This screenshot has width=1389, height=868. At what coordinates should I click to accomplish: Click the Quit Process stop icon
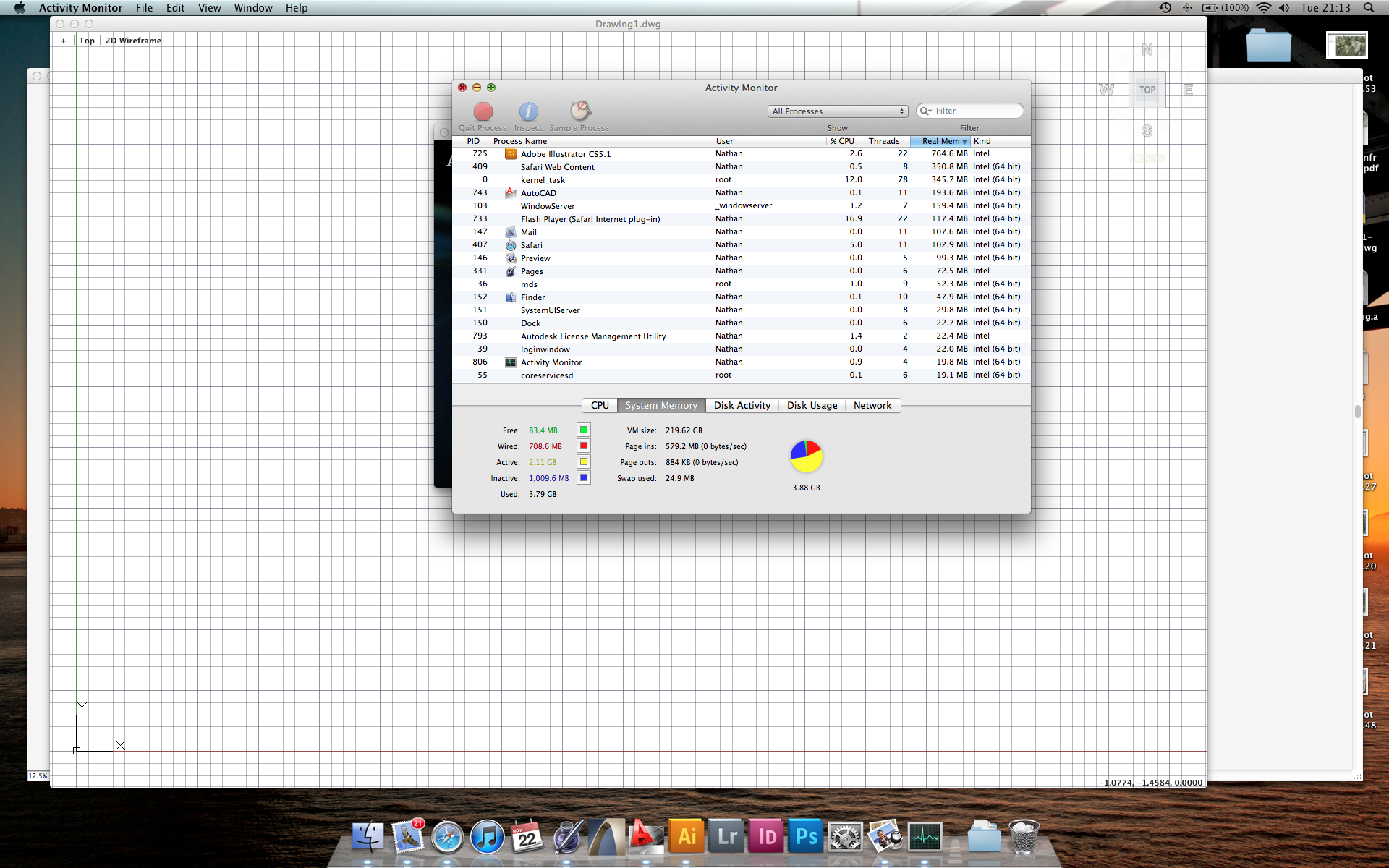(x=483, y=111)
